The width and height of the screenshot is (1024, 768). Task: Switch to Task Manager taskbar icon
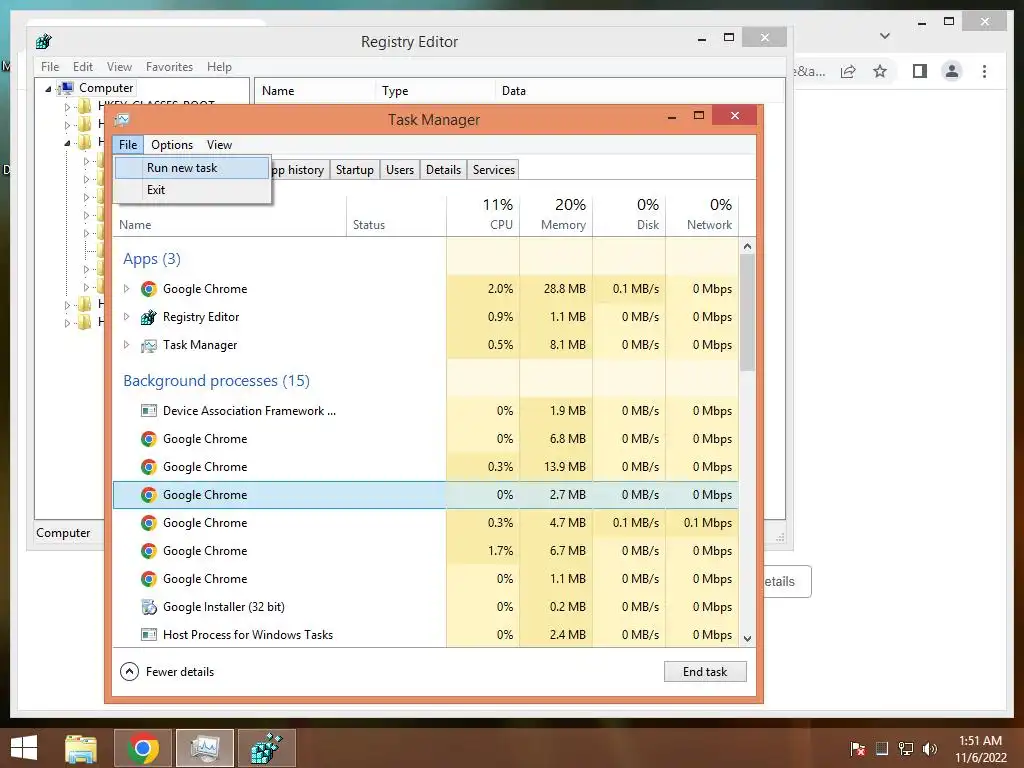coord(205,748)
